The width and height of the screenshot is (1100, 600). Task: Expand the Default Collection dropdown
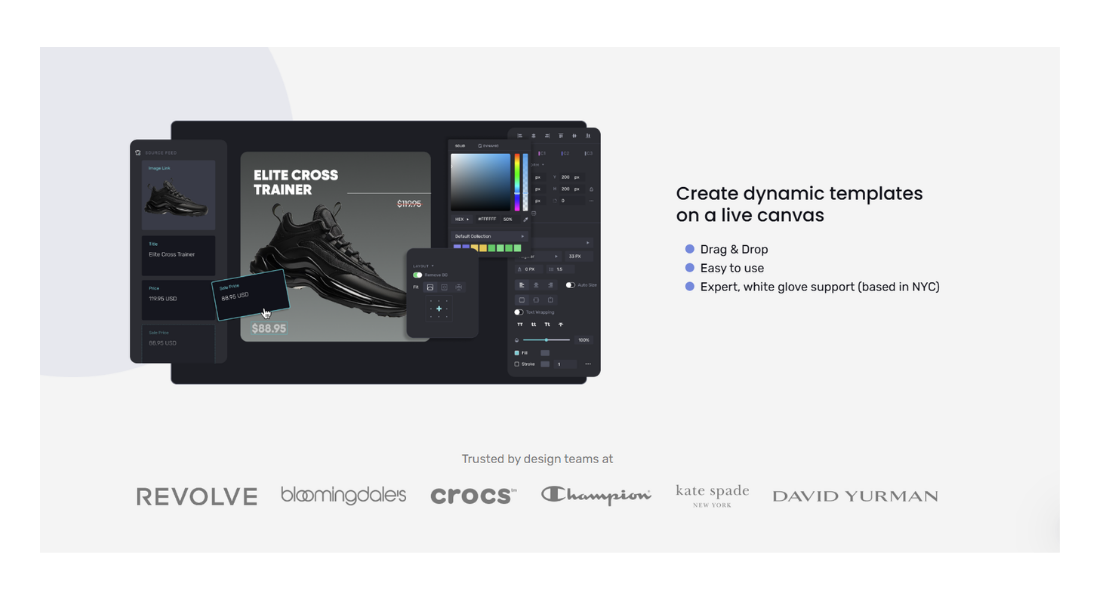[x=521, y=237]
